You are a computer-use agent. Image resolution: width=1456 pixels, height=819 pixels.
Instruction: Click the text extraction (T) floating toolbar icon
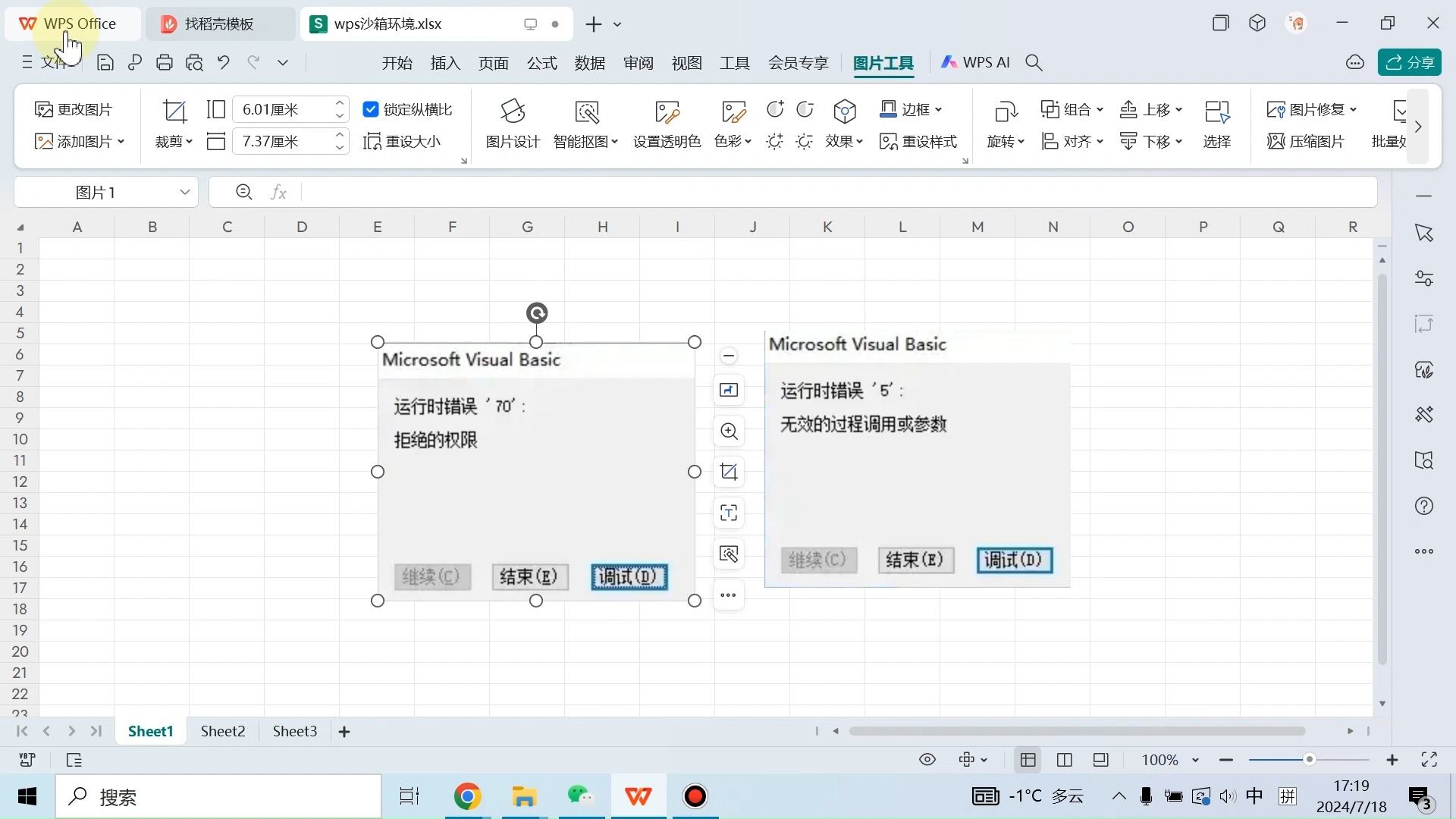coord(728,513)
